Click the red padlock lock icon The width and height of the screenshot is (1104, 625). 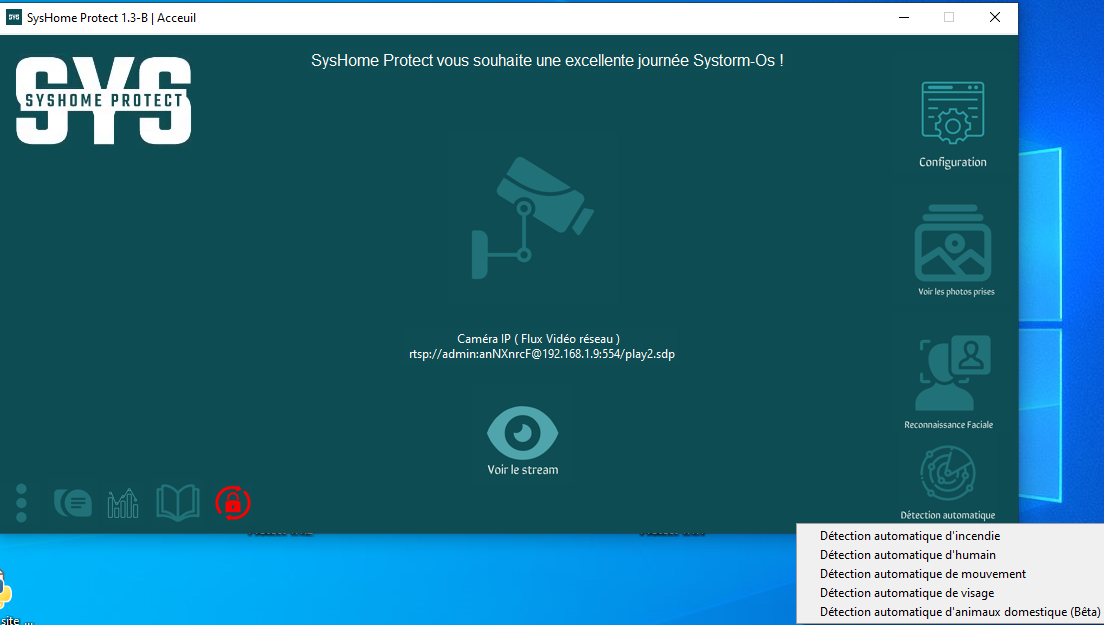click(233, 503)
